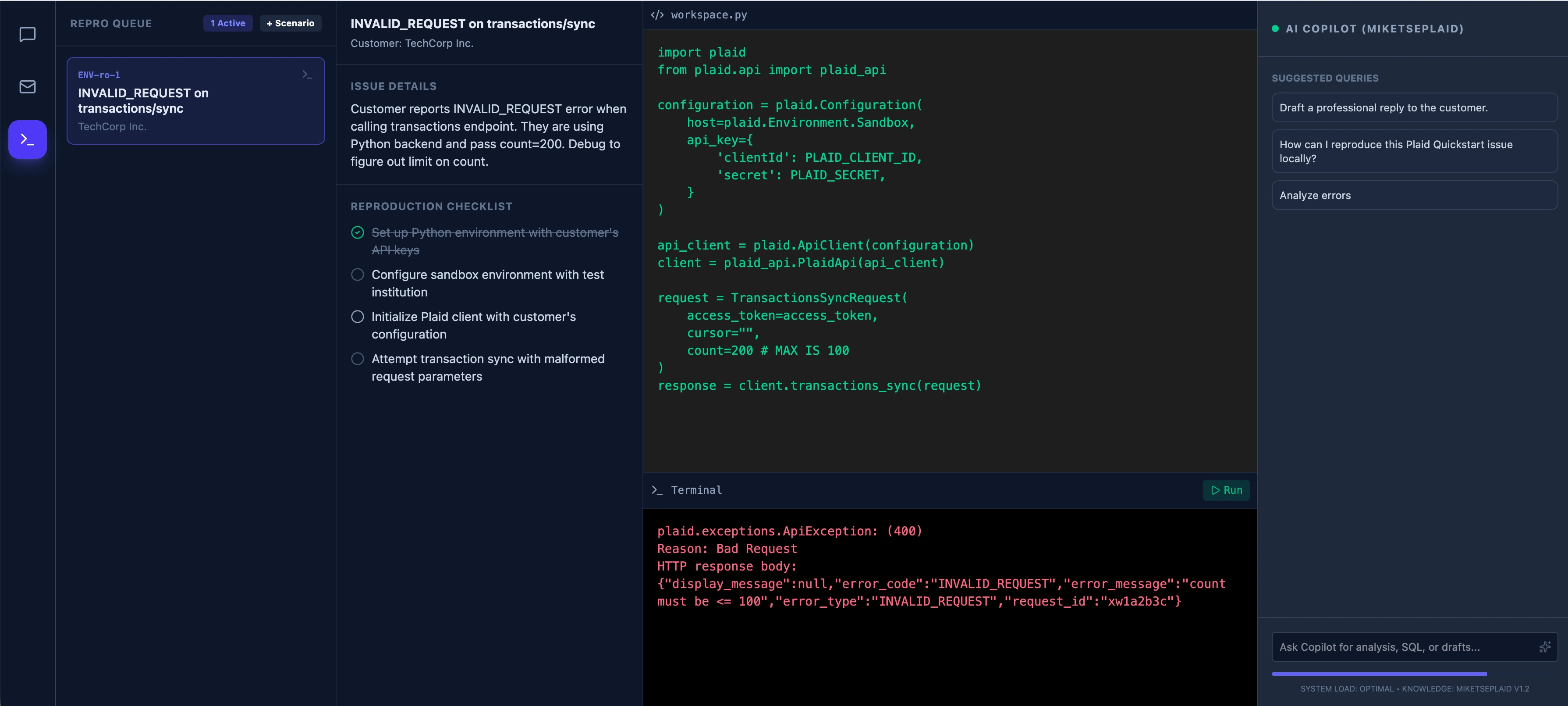The image size is (1568, 706).
Task: Click SYSTEM LOAD: OPTIMAL status text
Action: [1346, 689]
